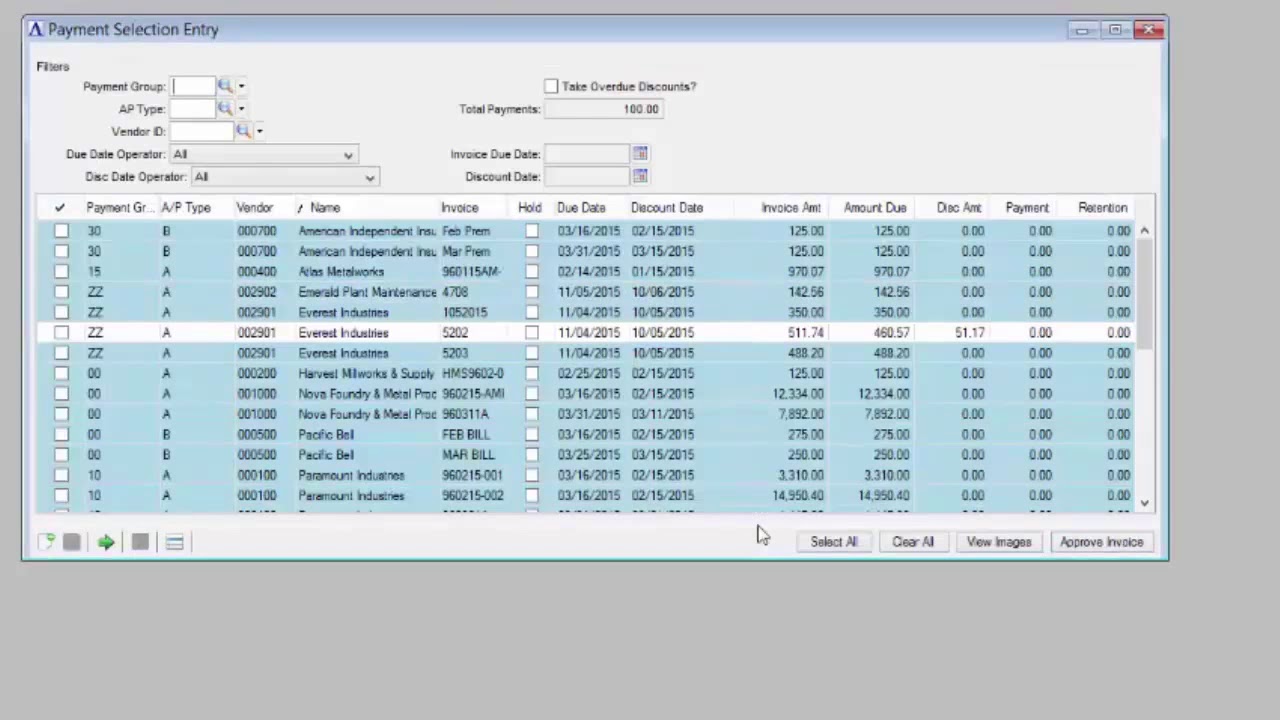Click the Approve Invoice button
Image resolution: width=1280 pixels, height=720 pixels.
[1101, 542]
